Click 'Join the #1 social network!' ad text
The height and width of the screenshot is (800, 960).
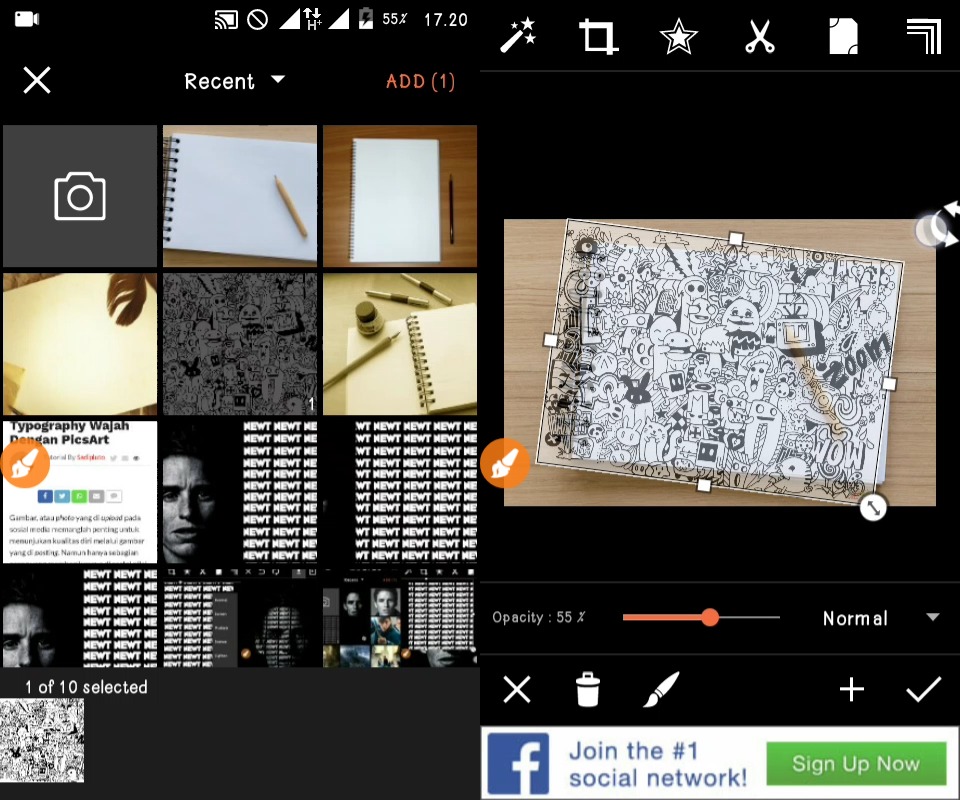point(658,764)
